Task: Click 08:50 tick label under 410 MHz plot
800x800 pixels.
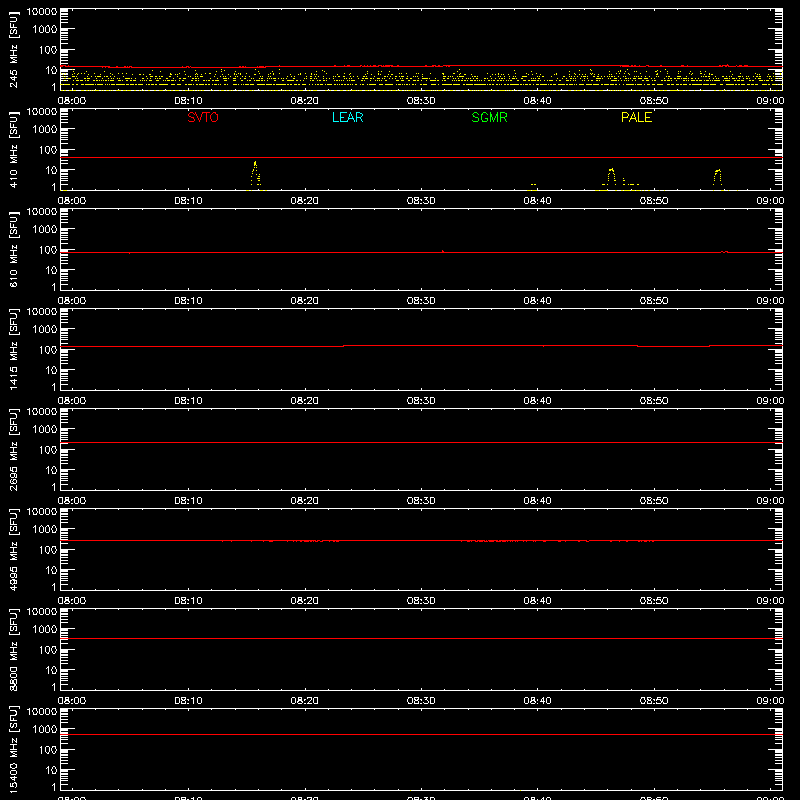Action: point(654,201)
